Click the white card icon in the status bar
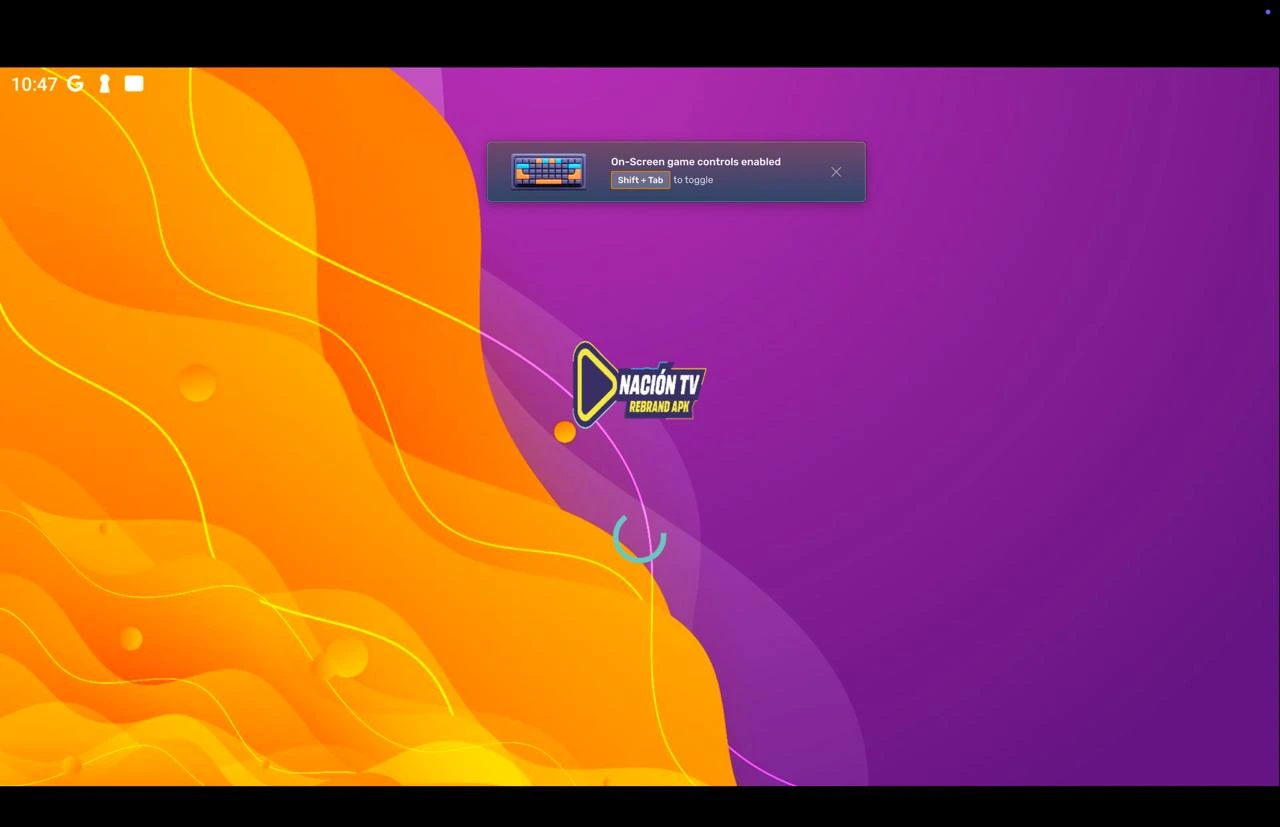Viewport: 1280px width, 827px height. point(134,84)
